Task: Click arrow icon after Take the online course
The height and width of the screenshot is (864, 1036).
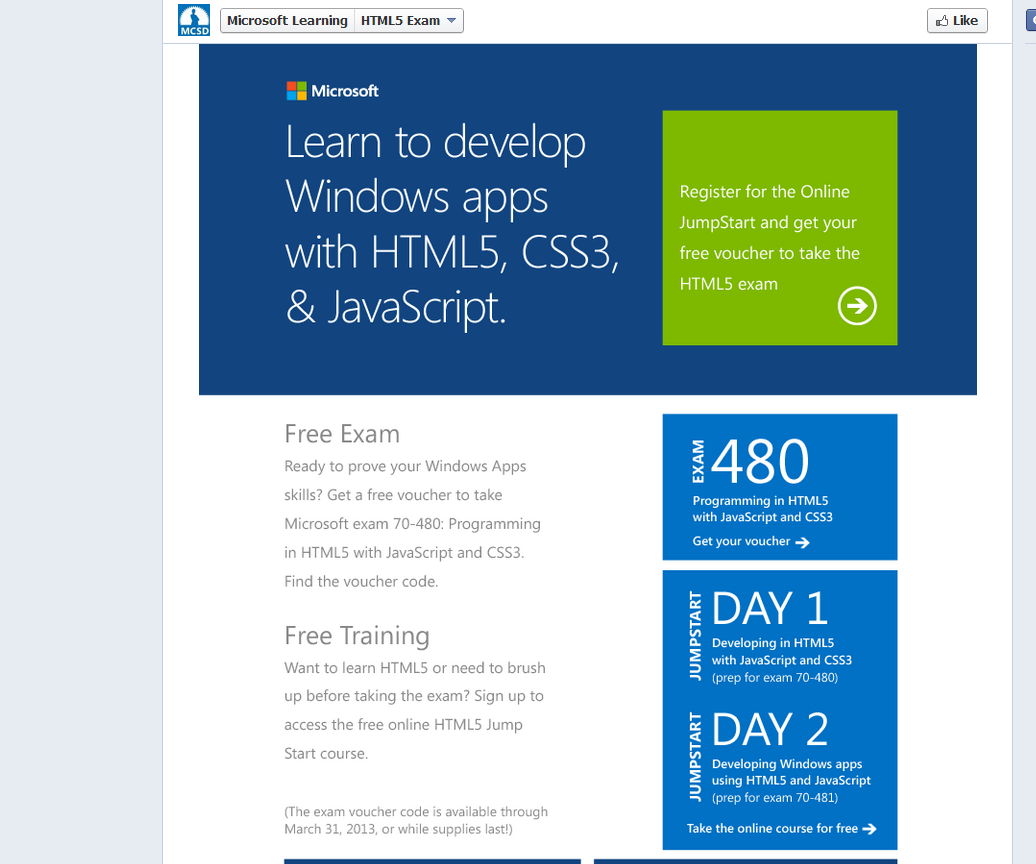Action: 870,828
